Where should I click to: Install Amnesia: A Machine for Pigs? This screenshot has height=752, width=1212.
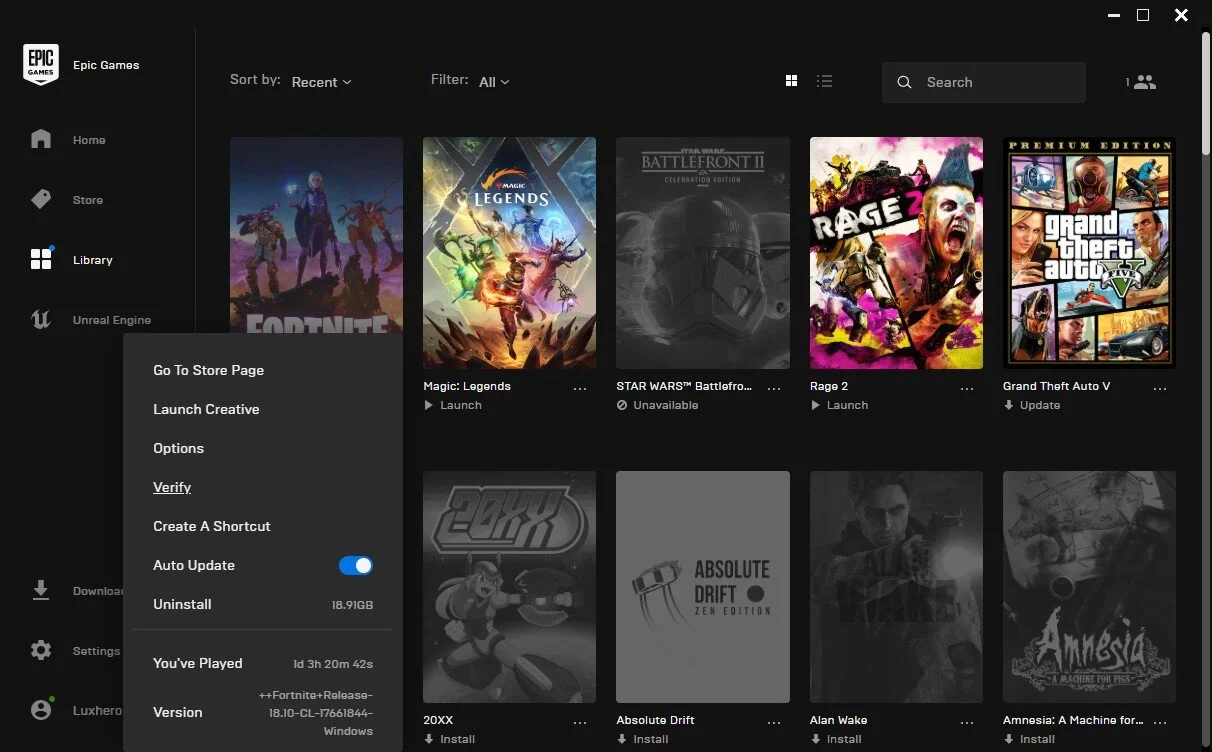tap(1029, 739)
